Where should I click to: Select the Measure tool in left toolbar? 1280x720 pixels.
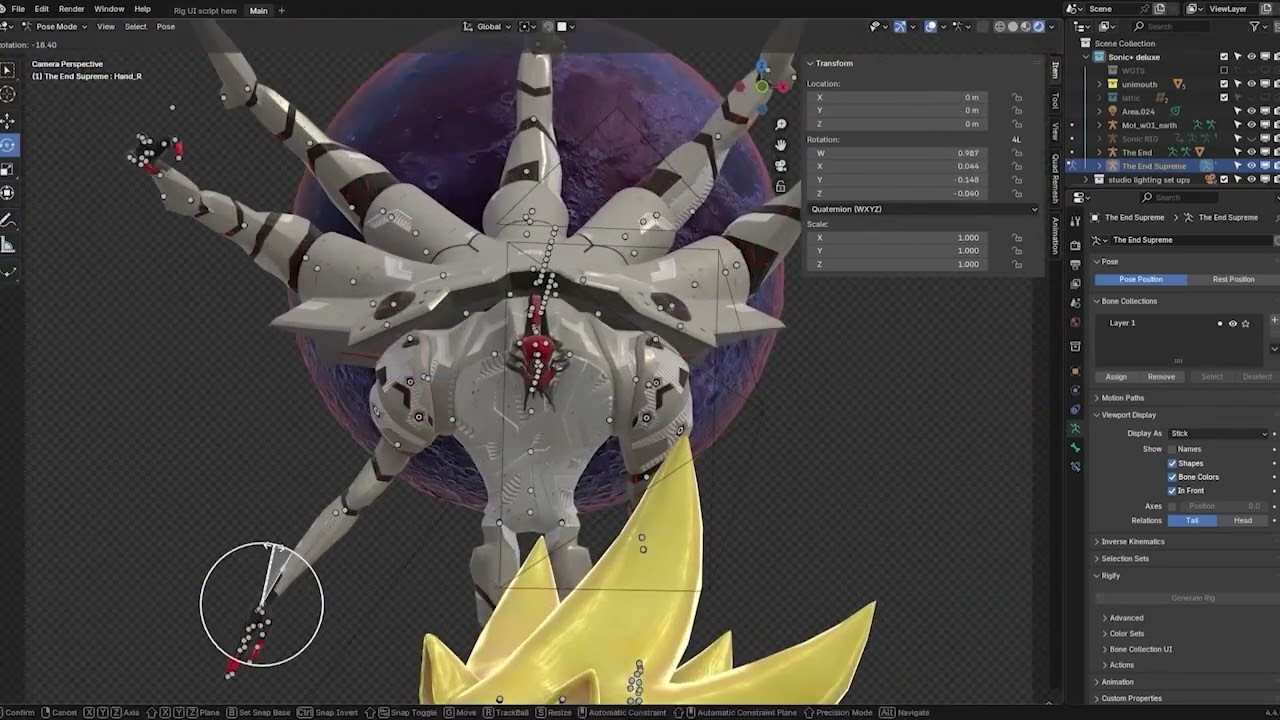tap(7, 245)
